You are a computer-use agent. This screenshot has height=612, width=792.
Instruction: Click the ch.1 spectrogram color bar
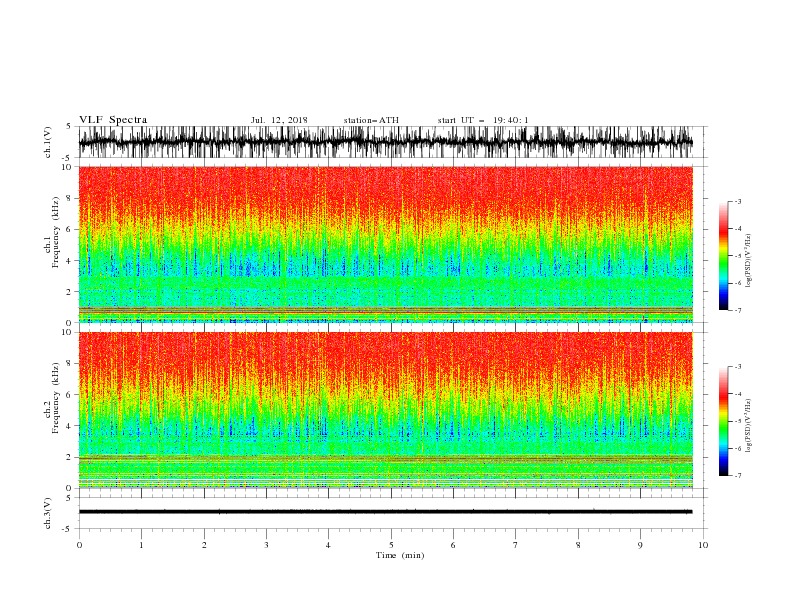coord(723,256)
